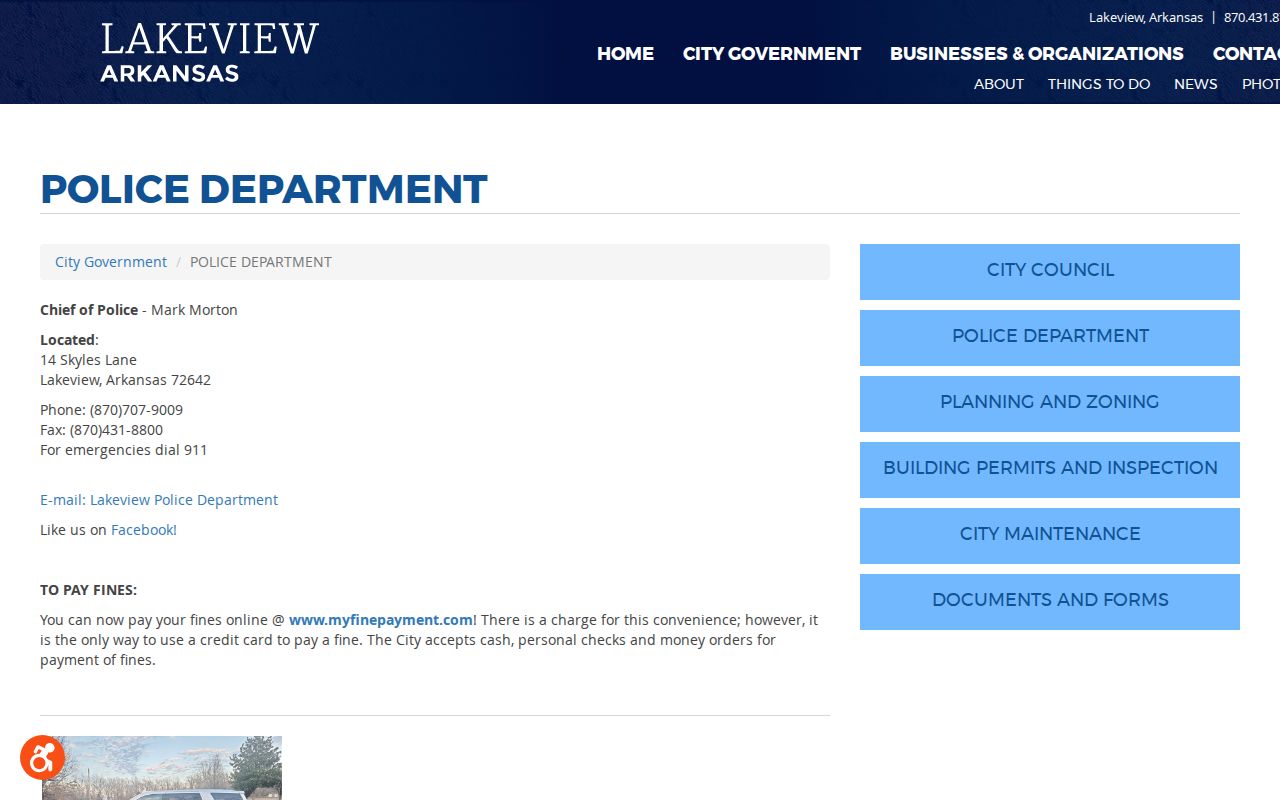Open Building Permits and Inspection button
Screen dimensions: 1280x800
click(1050, 470)
